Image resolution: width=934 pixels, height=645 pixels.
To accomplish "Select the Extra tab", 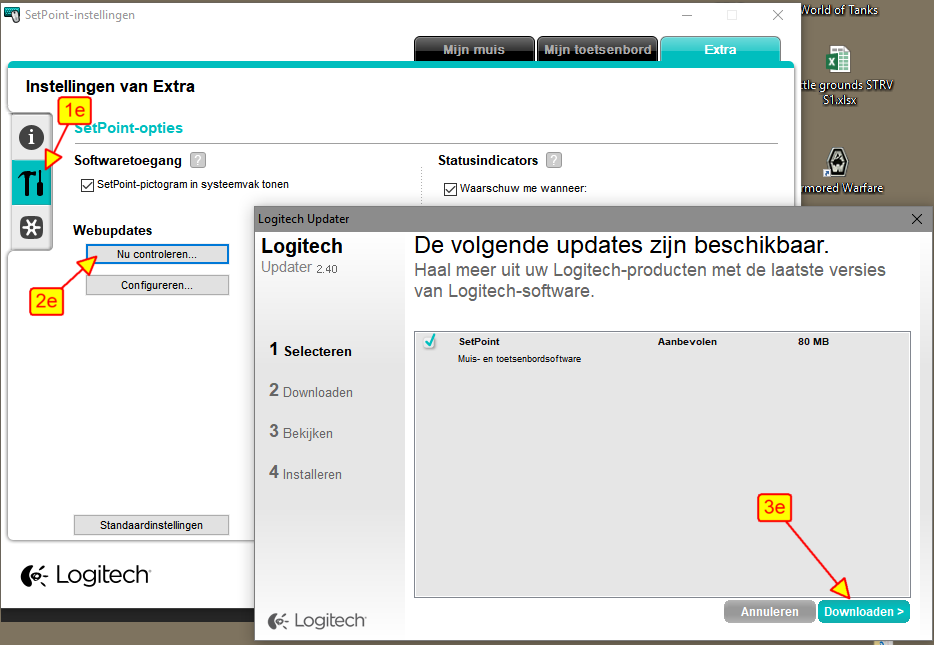I will [x=720, y=49].
